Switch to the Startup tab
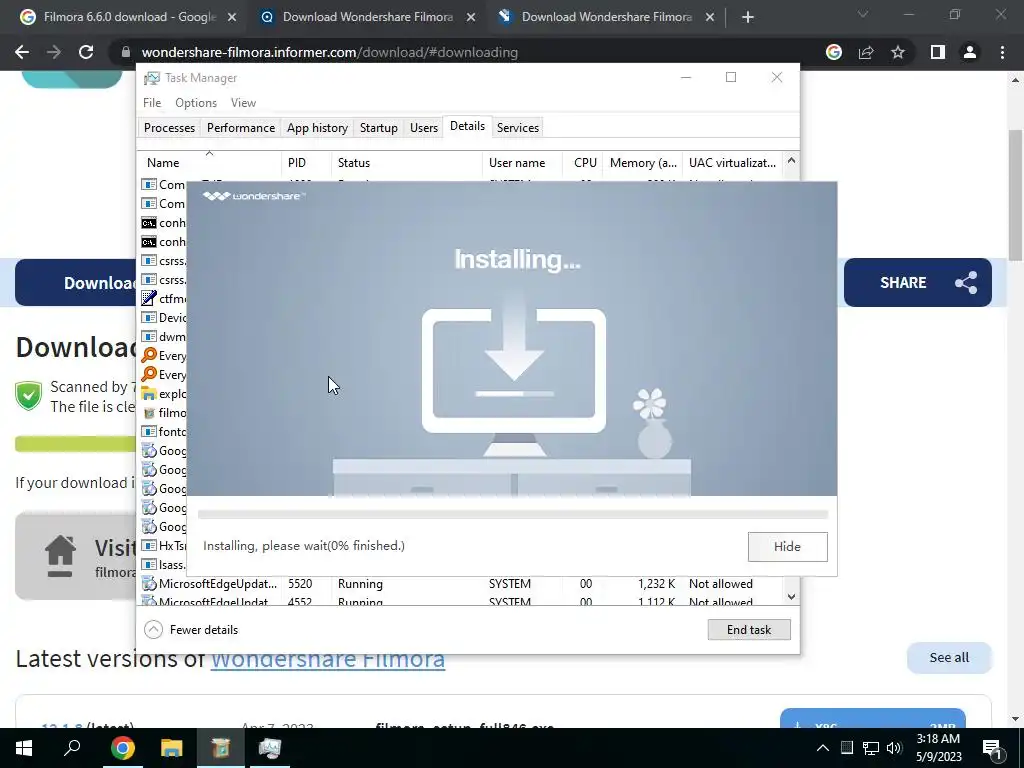 (379, 127)
